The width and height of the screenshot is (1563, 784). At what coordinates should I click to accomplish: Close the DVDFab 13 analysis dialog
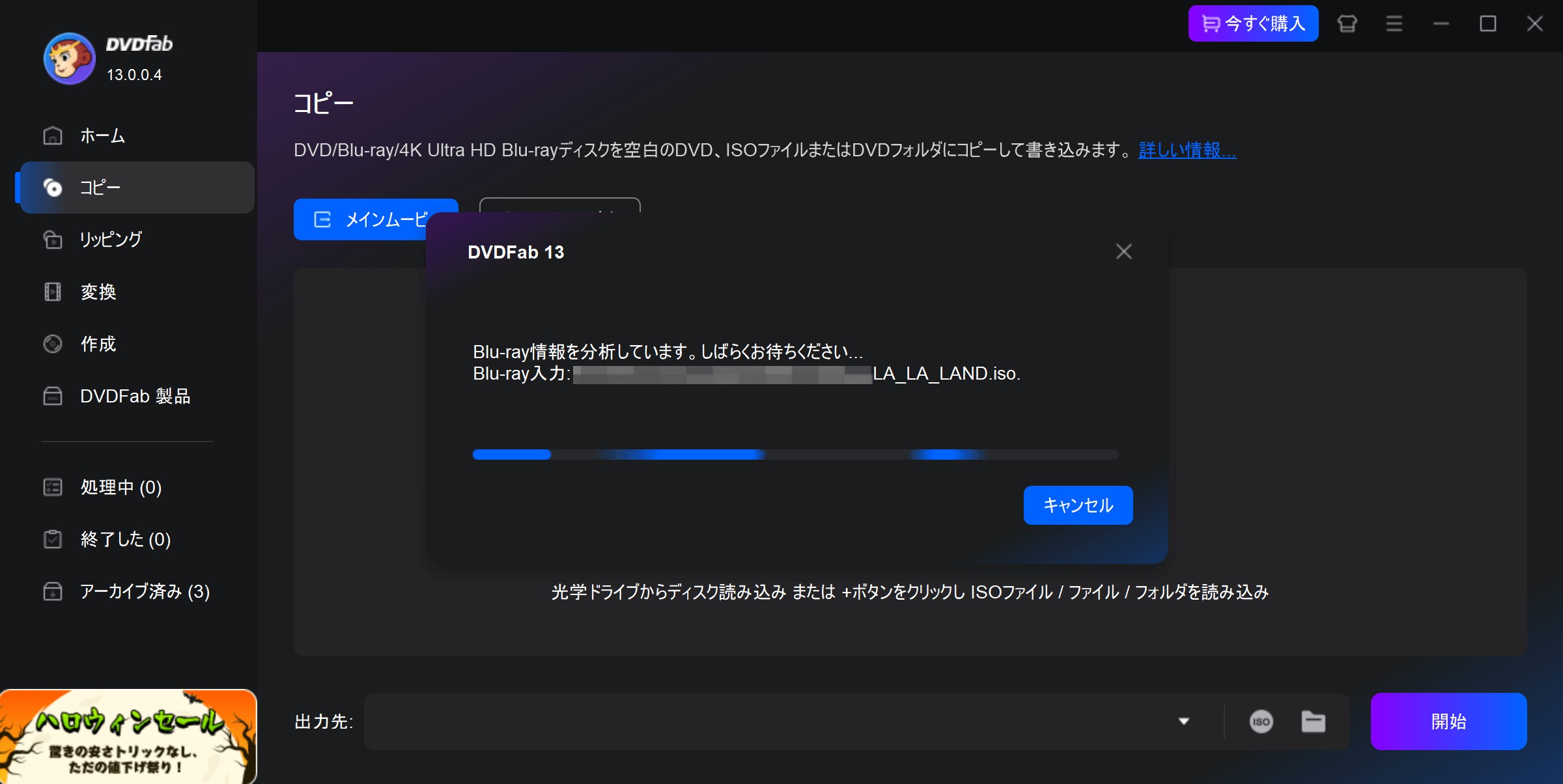(1124, 251)
